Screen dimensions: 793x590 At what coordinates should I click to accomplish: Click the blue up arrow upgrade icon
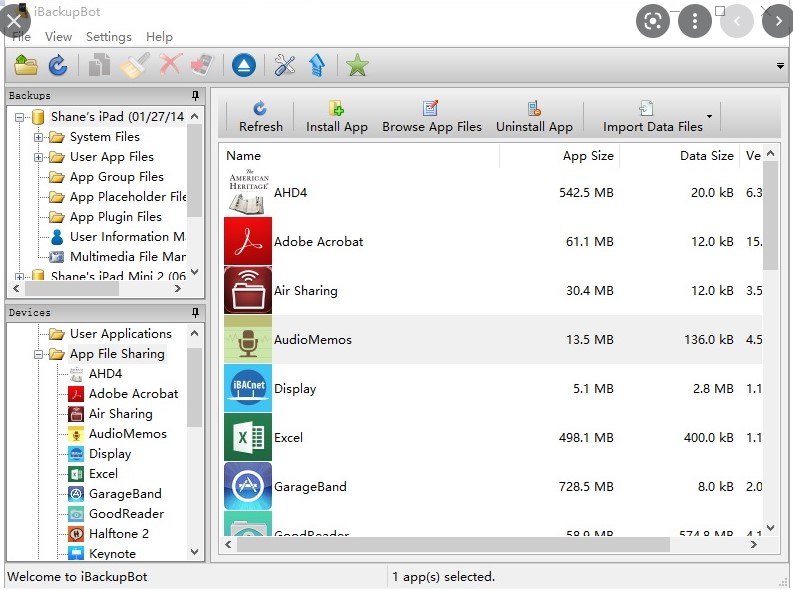pos(317,65)
